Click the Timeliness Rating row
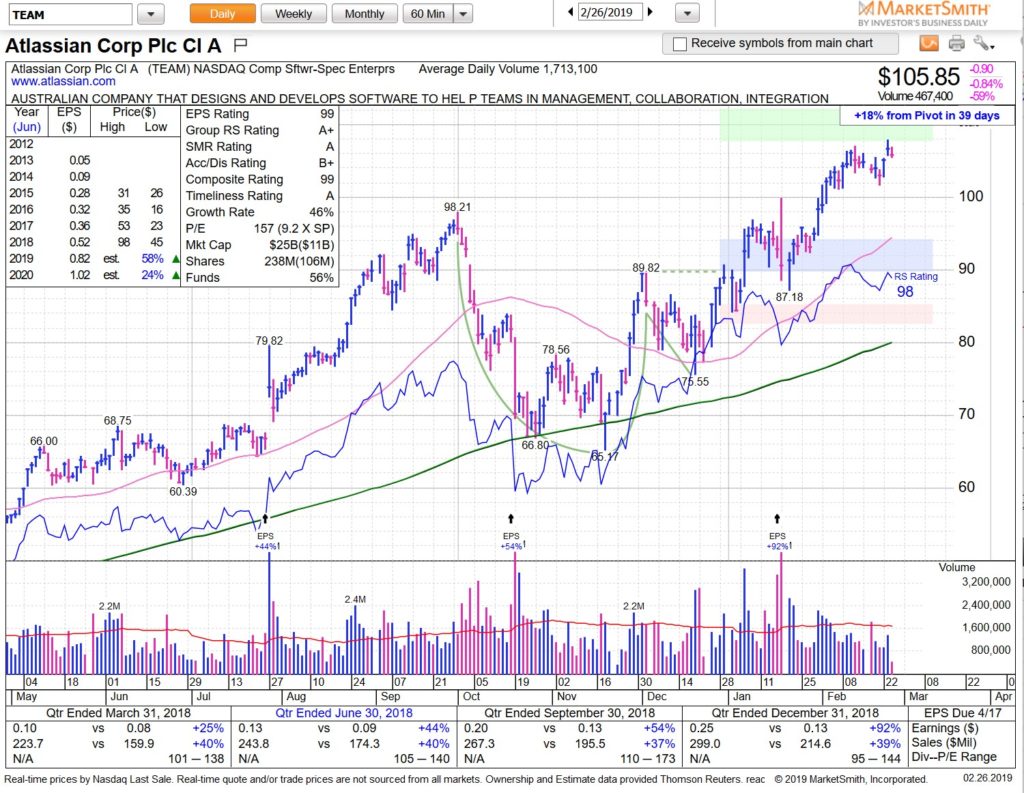Viewport: 1024px width, 793px height. (x=259, y=196)
